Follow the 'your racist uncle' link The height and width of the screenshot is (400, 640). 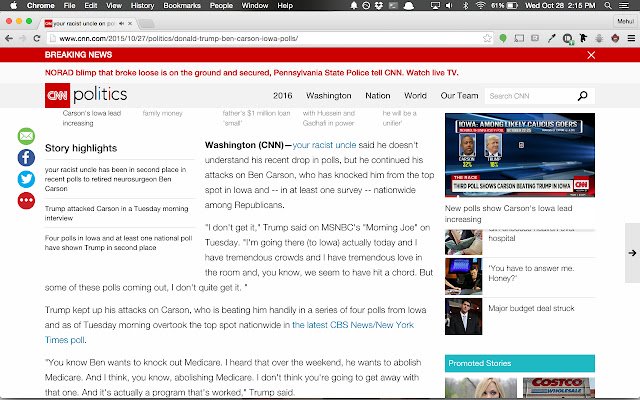tap(324, 145)
